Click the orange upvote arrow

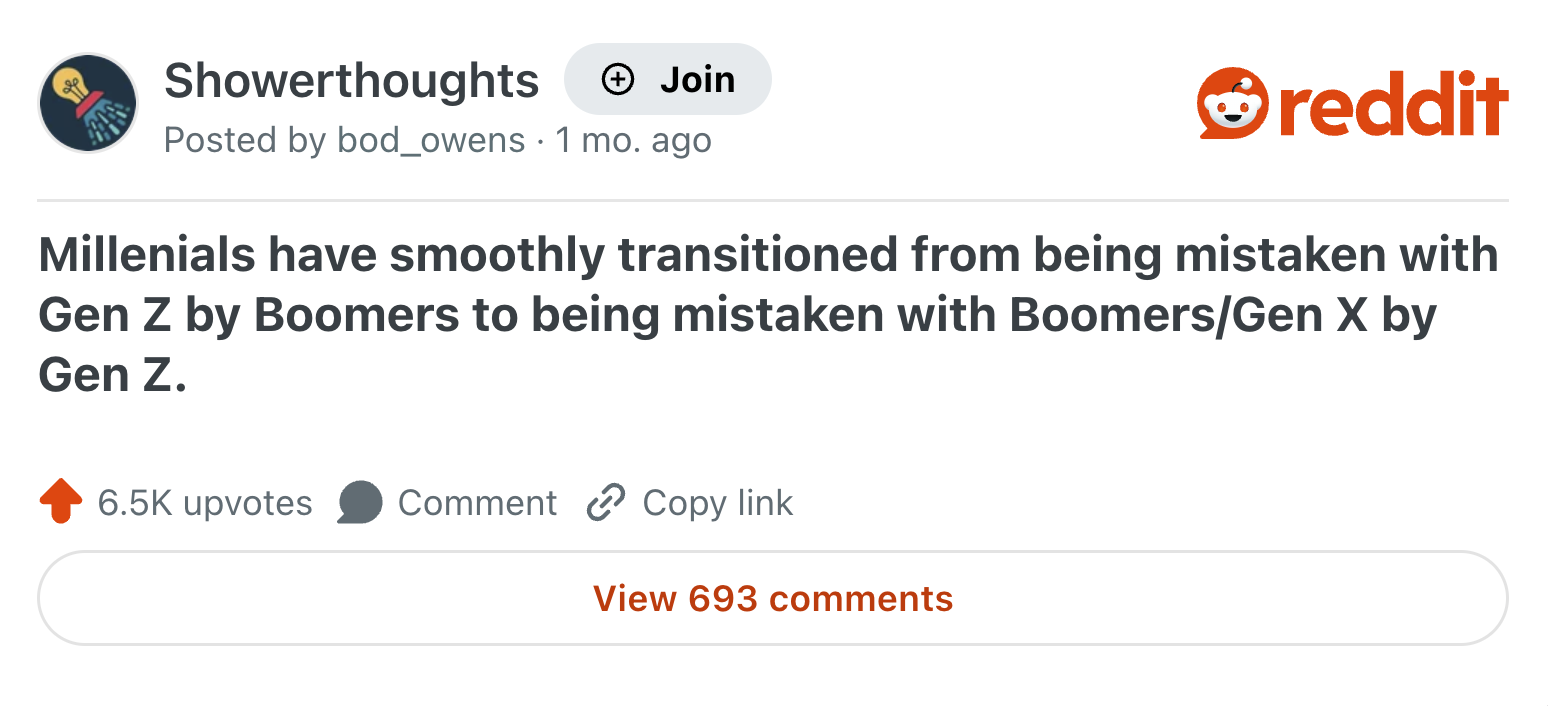coord(61,501)
